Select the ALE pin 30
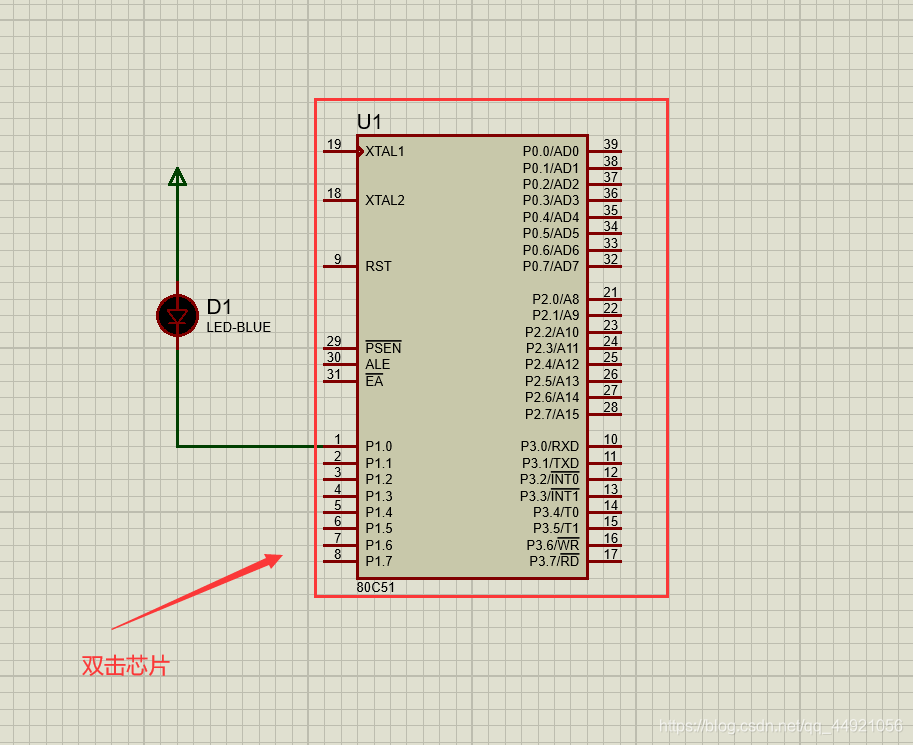Image resolution: width=913 pixels, height=745 pixels. tap(340, 365)
